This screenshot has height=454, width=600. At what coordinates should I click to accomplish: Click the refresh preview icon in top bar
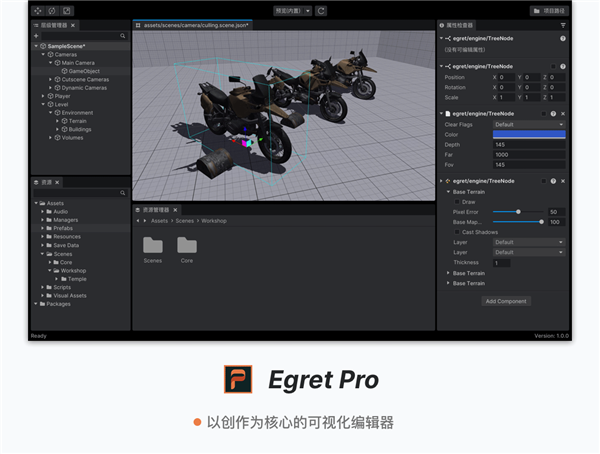321,11
